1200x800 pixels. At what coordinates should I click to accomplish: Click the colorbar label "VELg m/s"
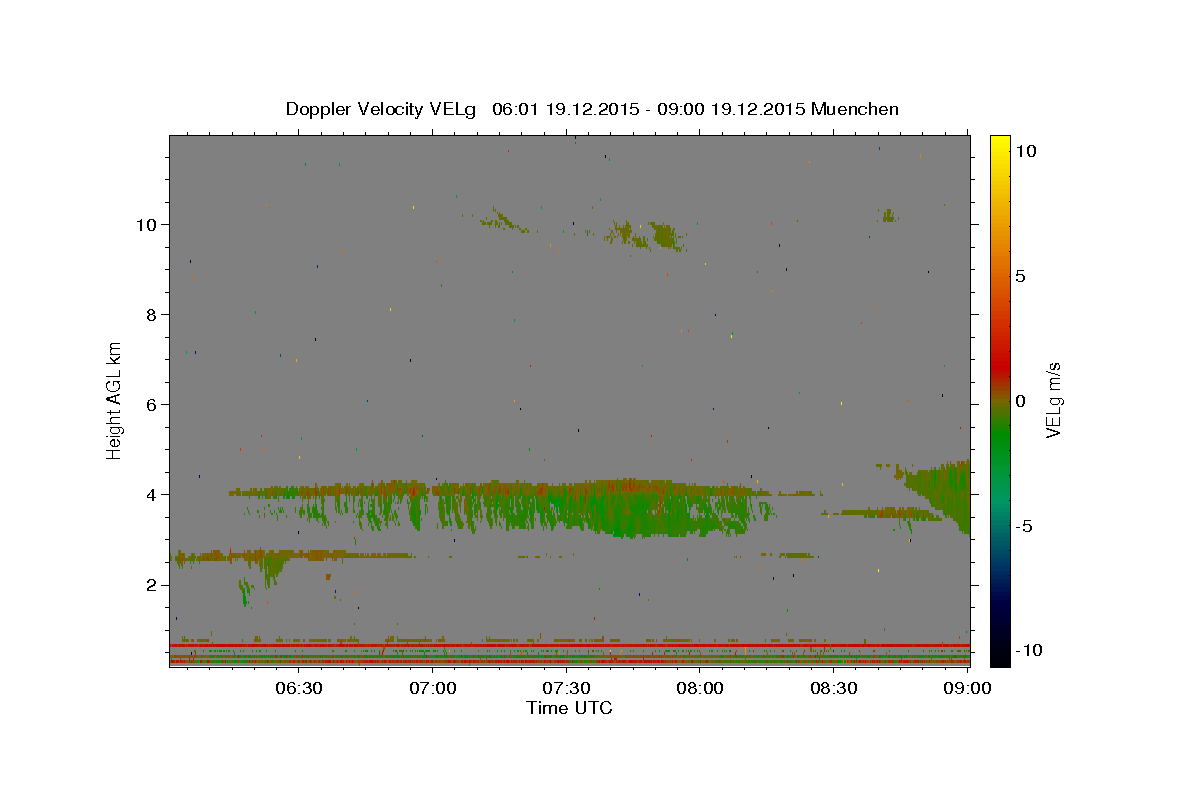pos(1053,400)
